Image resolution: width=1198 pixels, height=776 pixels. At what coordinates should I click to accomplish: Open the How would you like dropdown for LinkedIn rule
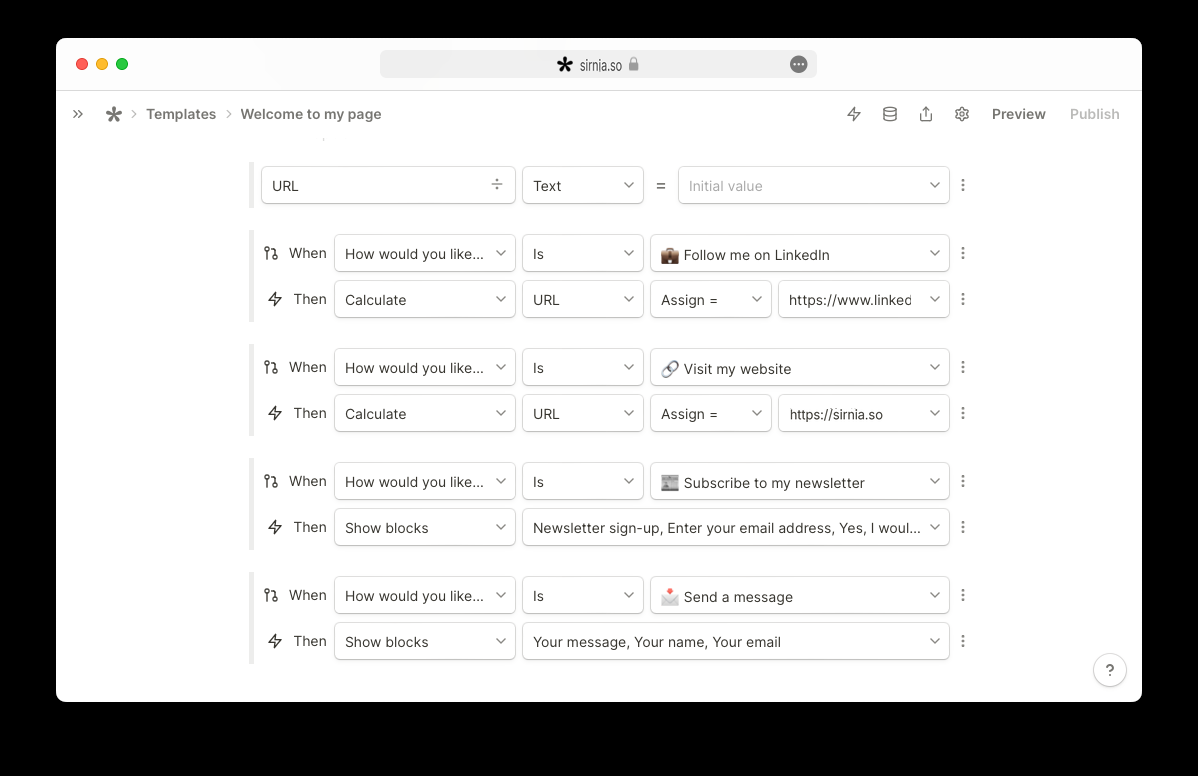point(425,254)
